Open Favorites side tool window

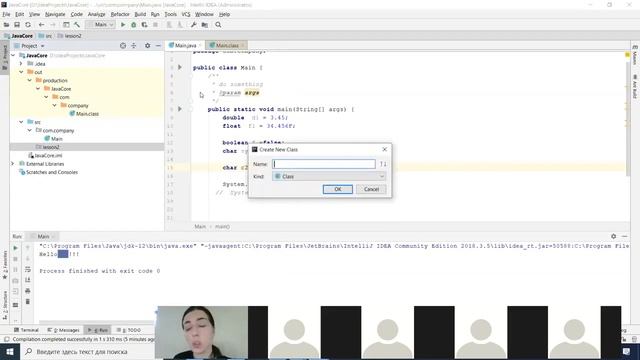(x=5, y=265)
